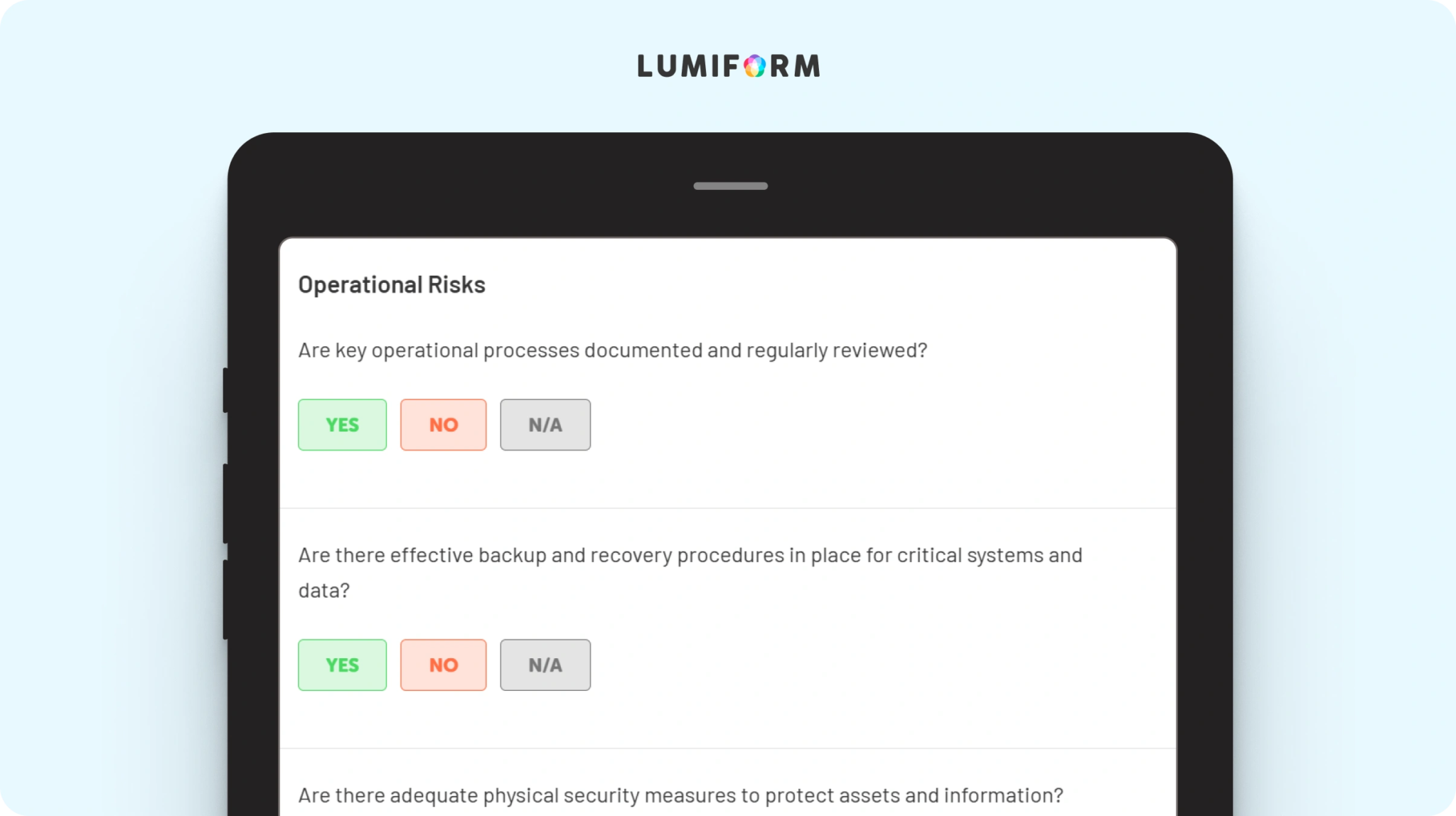Select YES for documented operational processes question

coord(342,424)
